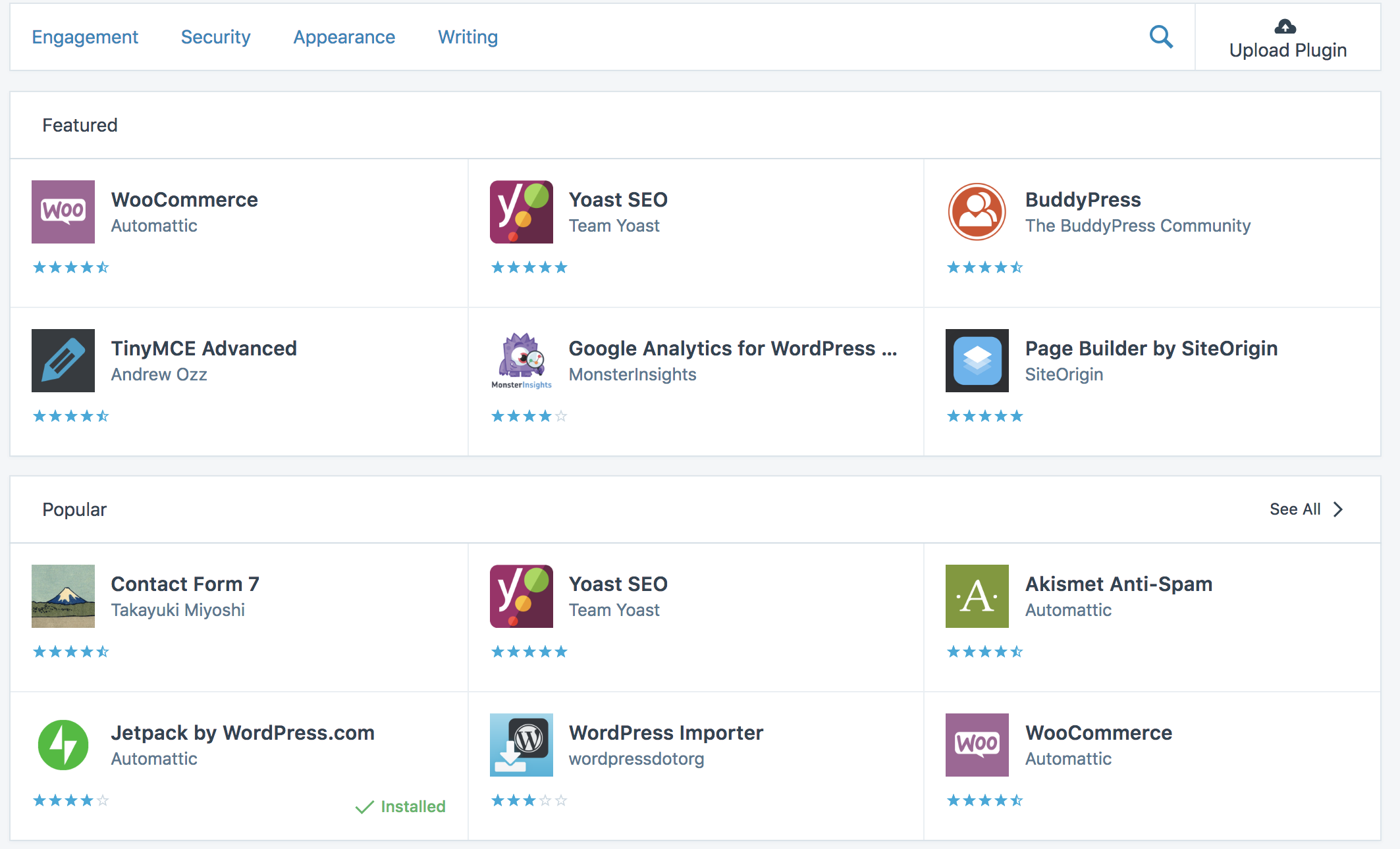Click author Takayuki Miyoshi
The image size is (1400, 849).
178,610
